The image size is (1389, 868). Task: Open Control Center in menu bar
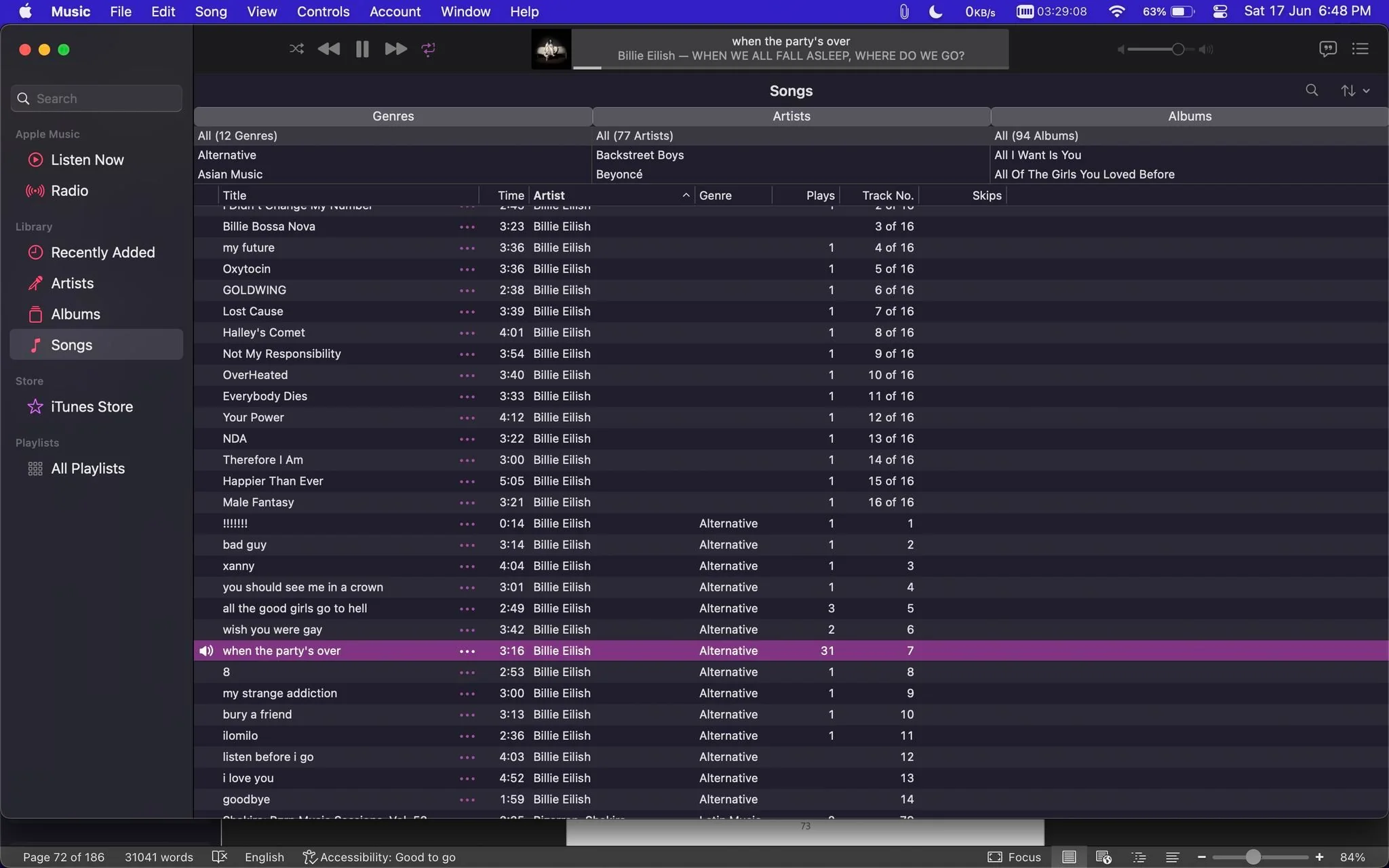[x=1219, y=12]
